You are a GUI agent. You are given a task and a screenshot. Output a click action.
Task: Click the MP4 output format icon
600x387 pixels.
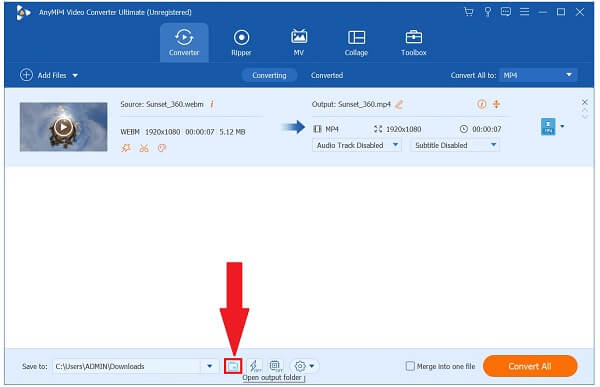[548, 127]
